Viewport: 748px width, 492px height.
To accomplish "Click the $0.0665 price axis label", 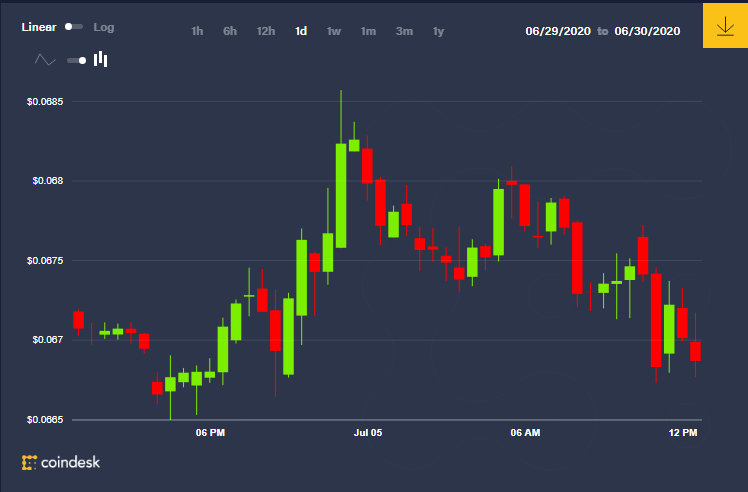I will point(45,419).
